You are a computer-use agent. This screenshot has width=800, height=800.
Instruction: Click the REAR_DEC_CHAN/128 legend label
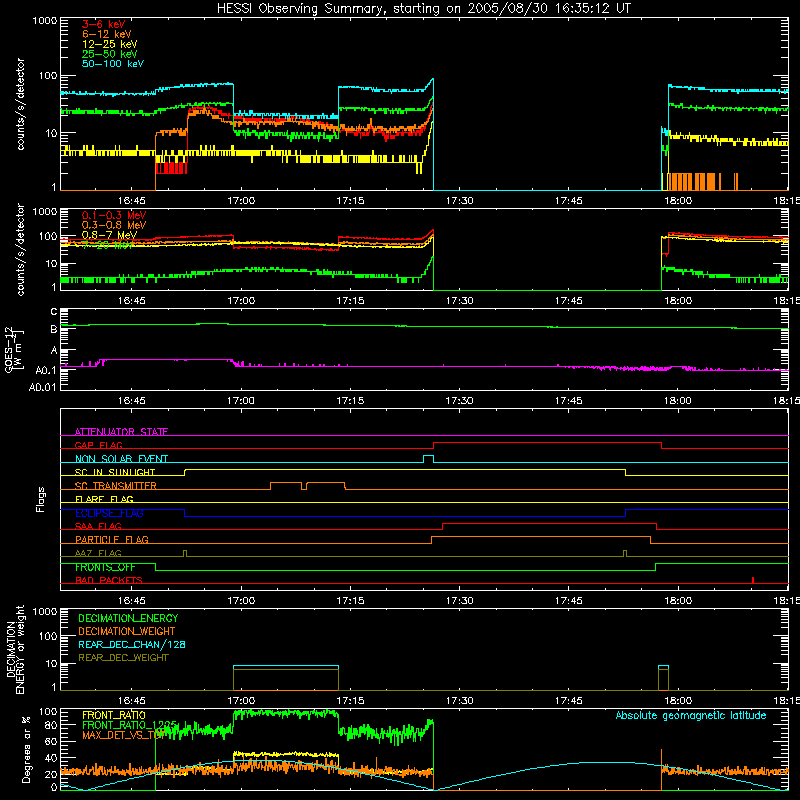[x=132, y=644]
